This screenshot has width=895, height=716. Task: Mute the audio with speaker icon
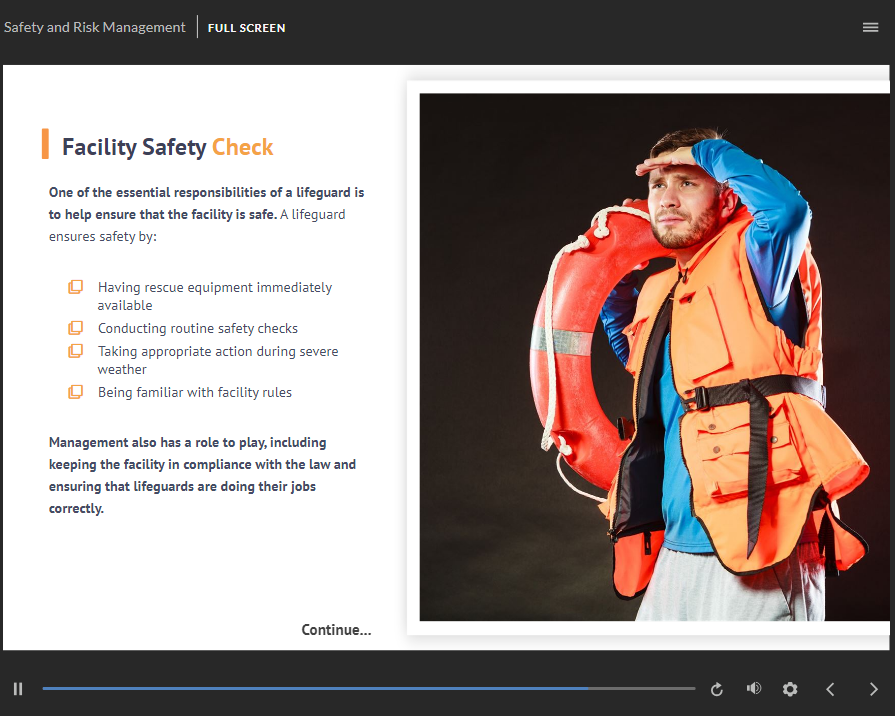[x=753, y=689]
